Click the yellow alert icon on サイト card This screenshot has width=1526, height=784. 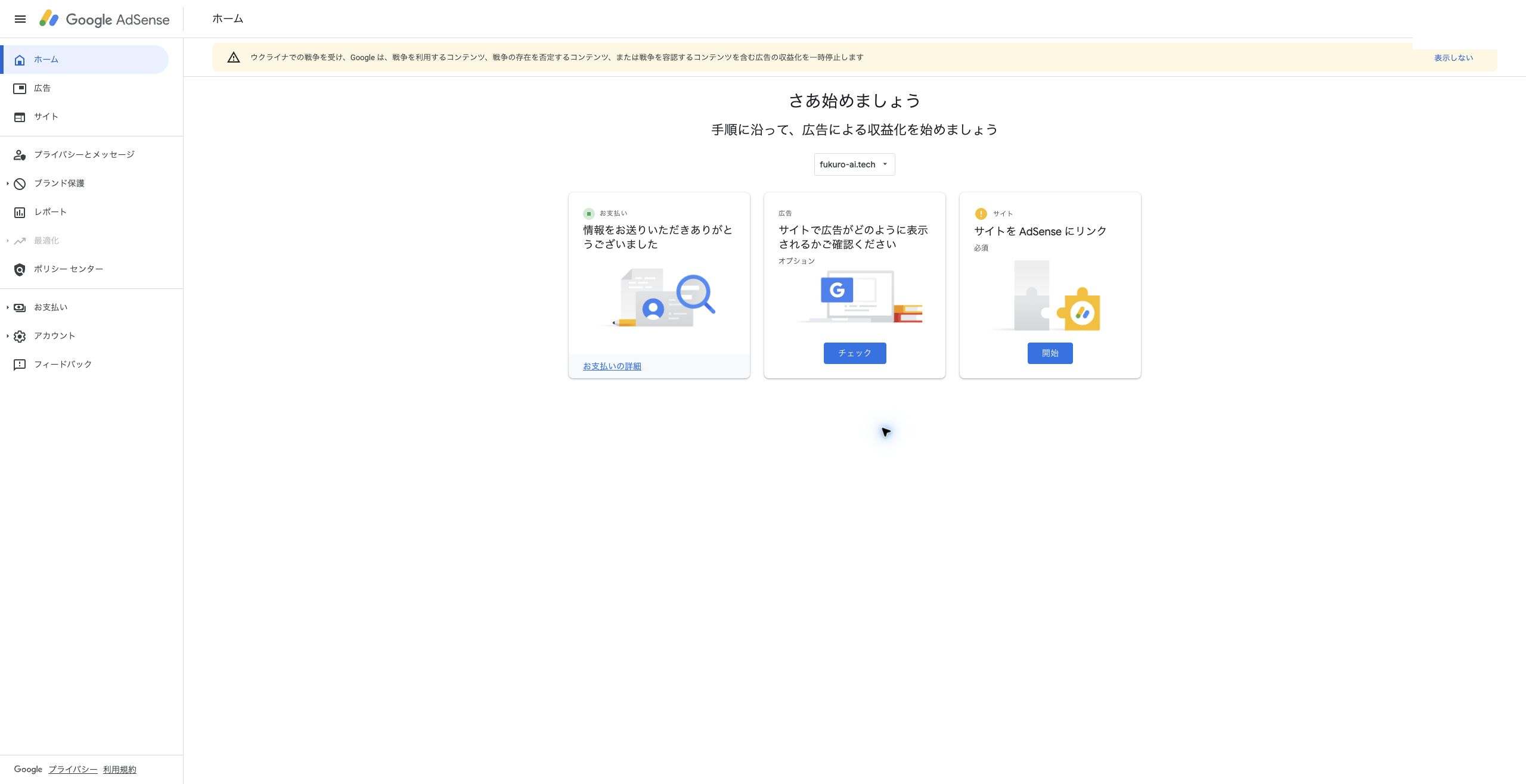coord(981,213)
